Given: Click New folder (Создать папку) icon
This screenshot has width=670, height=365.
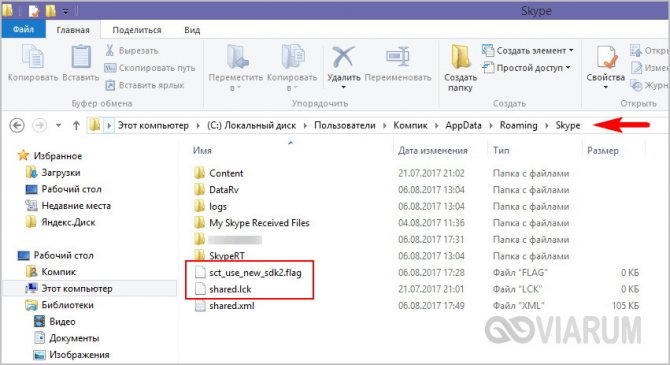Looking at the screenshot, I should (x=460, y=57).
